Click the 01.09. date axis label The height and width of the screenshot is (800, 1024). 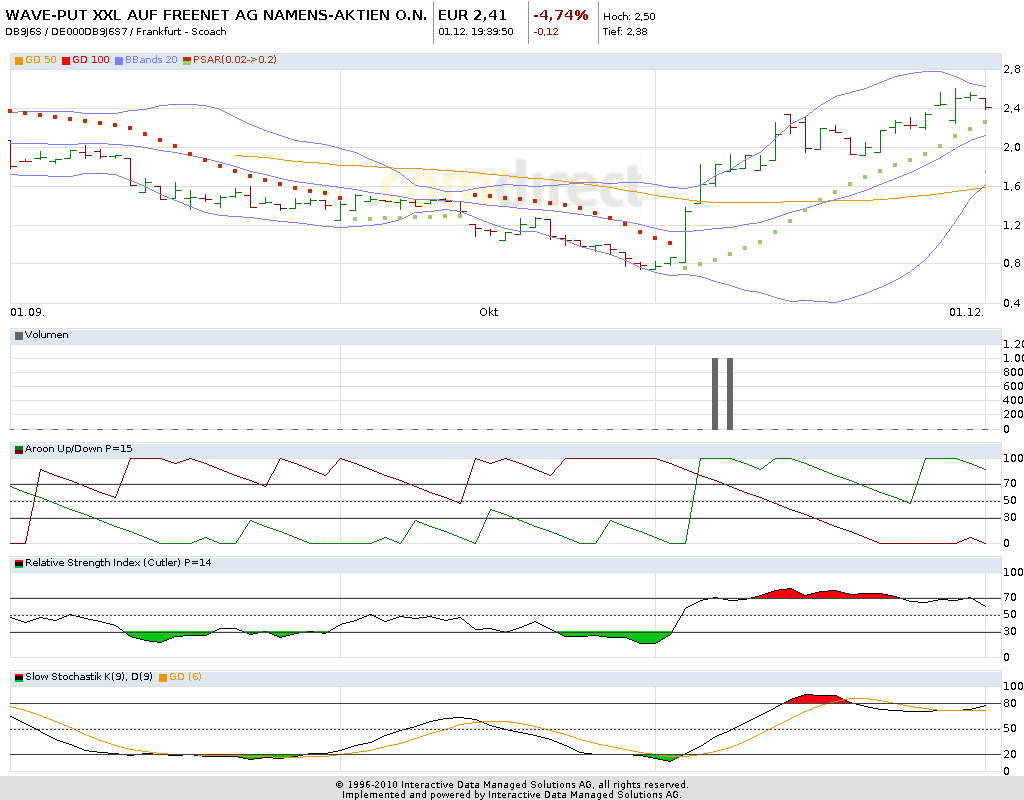click(x=27, y=313)
